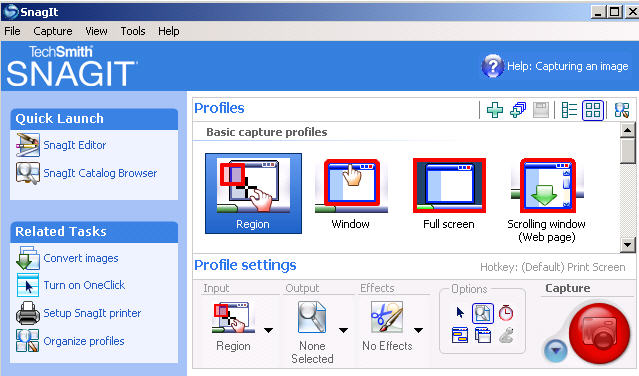Click the Region input icon in Profile settings
639x376 pixels.
(x=233, y=318)
